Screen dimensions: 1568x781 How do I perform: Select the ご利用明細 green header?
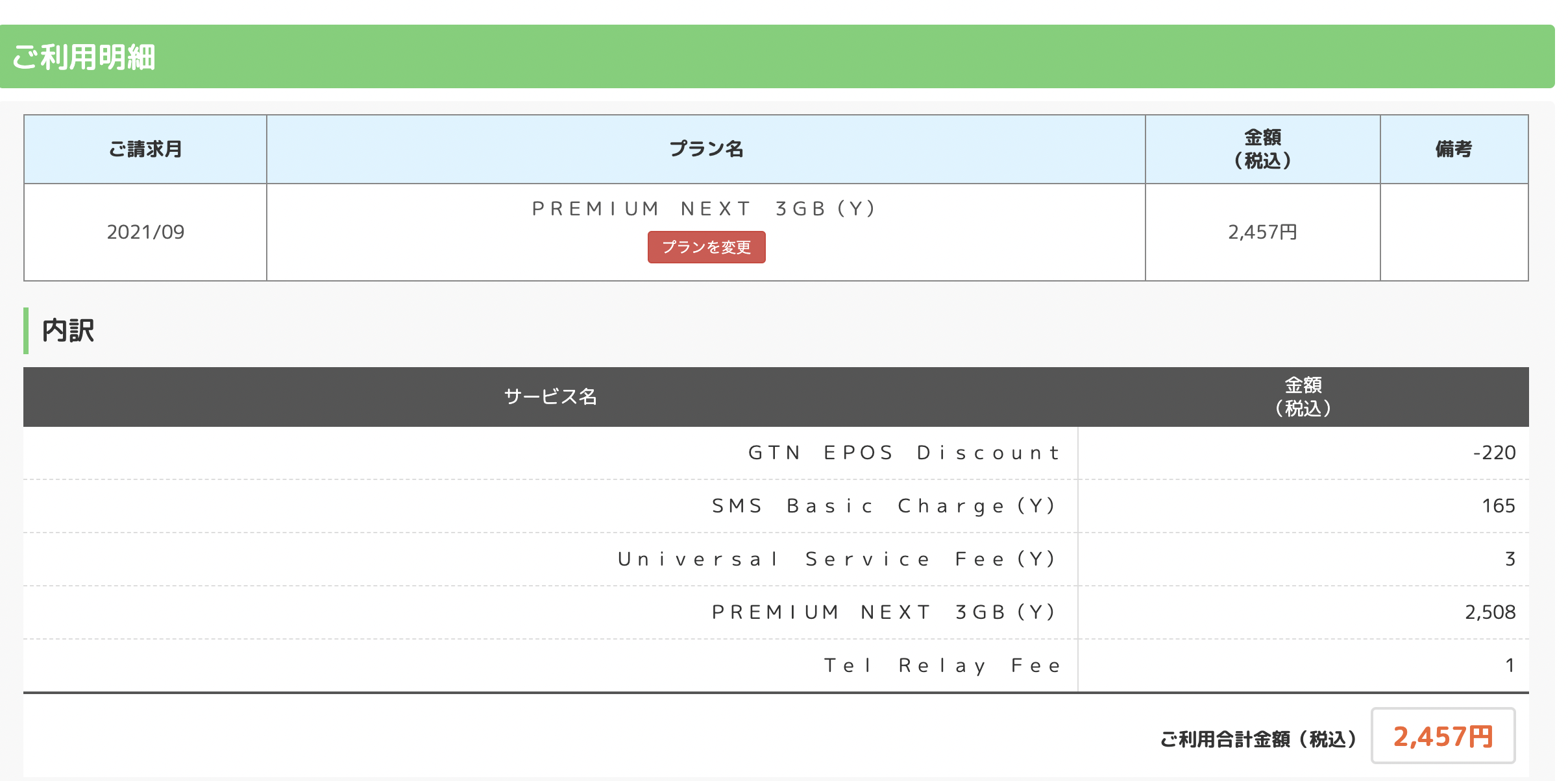pos(777,56)
